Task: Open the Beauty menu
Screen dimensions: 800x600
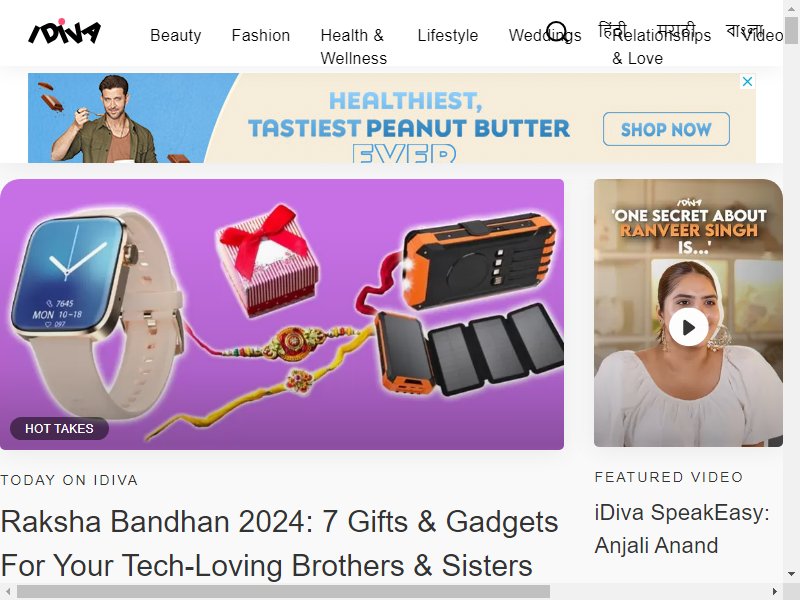Action: tap(176, 35)
